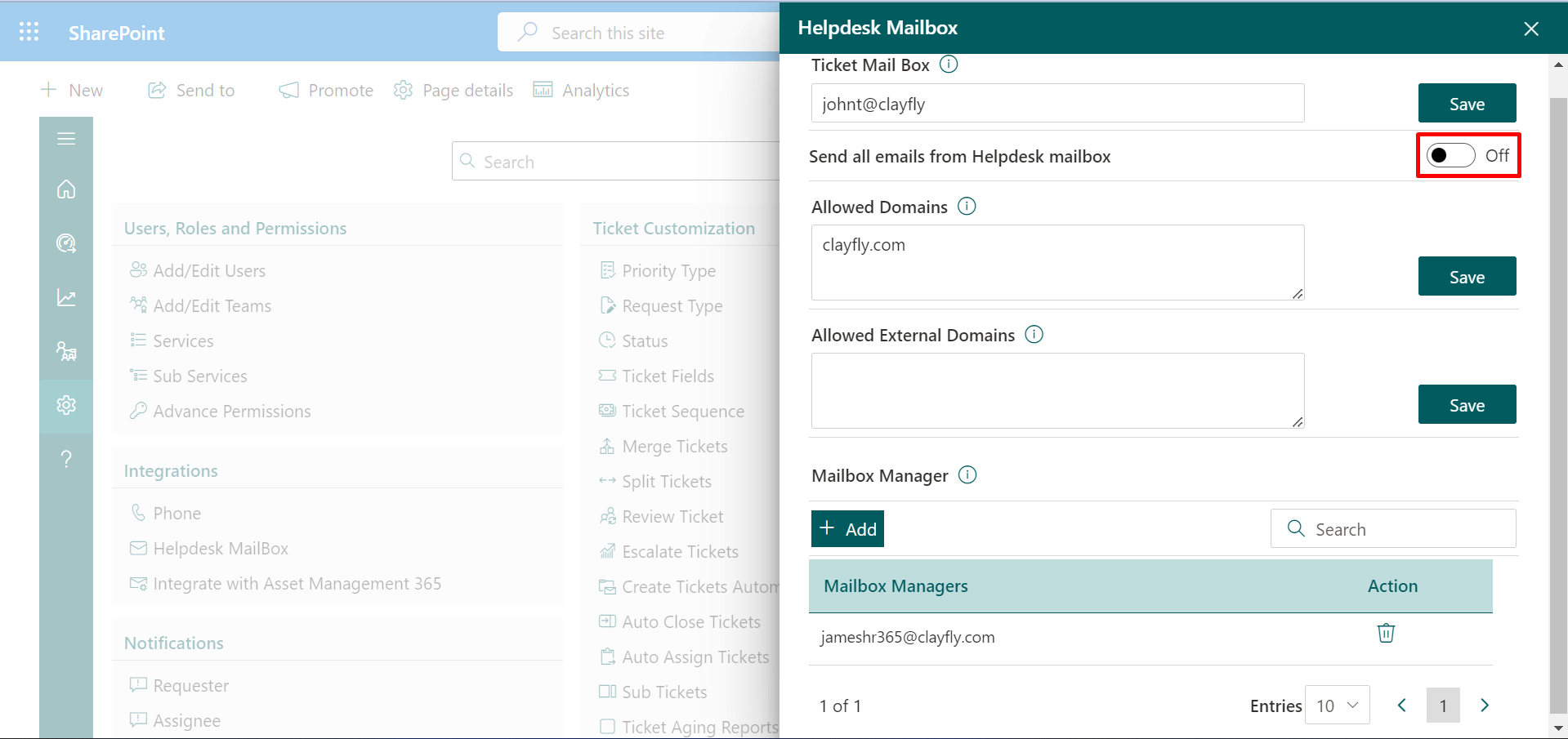This screenshot has width=1568, height=739.
Task: Click Promote in command bar
Action: point(326,90)
